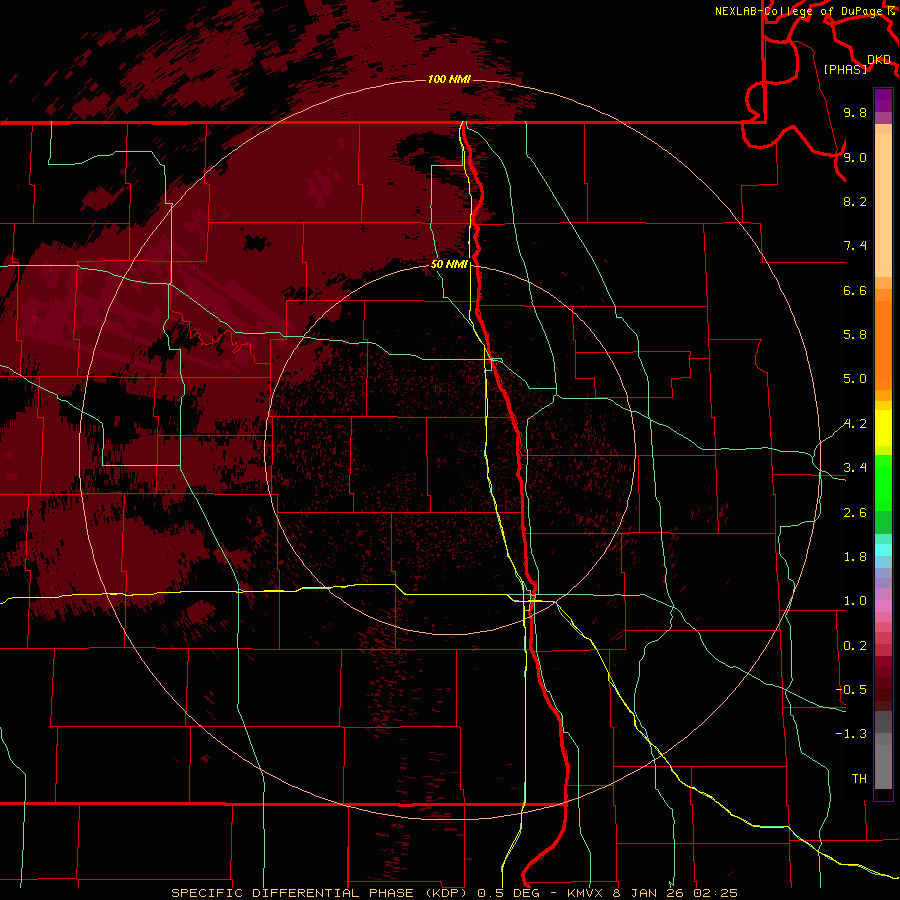Click the NEXLAB-College of DuPage credit text
Viewport: 900px width, 900px height.
click(799, 11)
